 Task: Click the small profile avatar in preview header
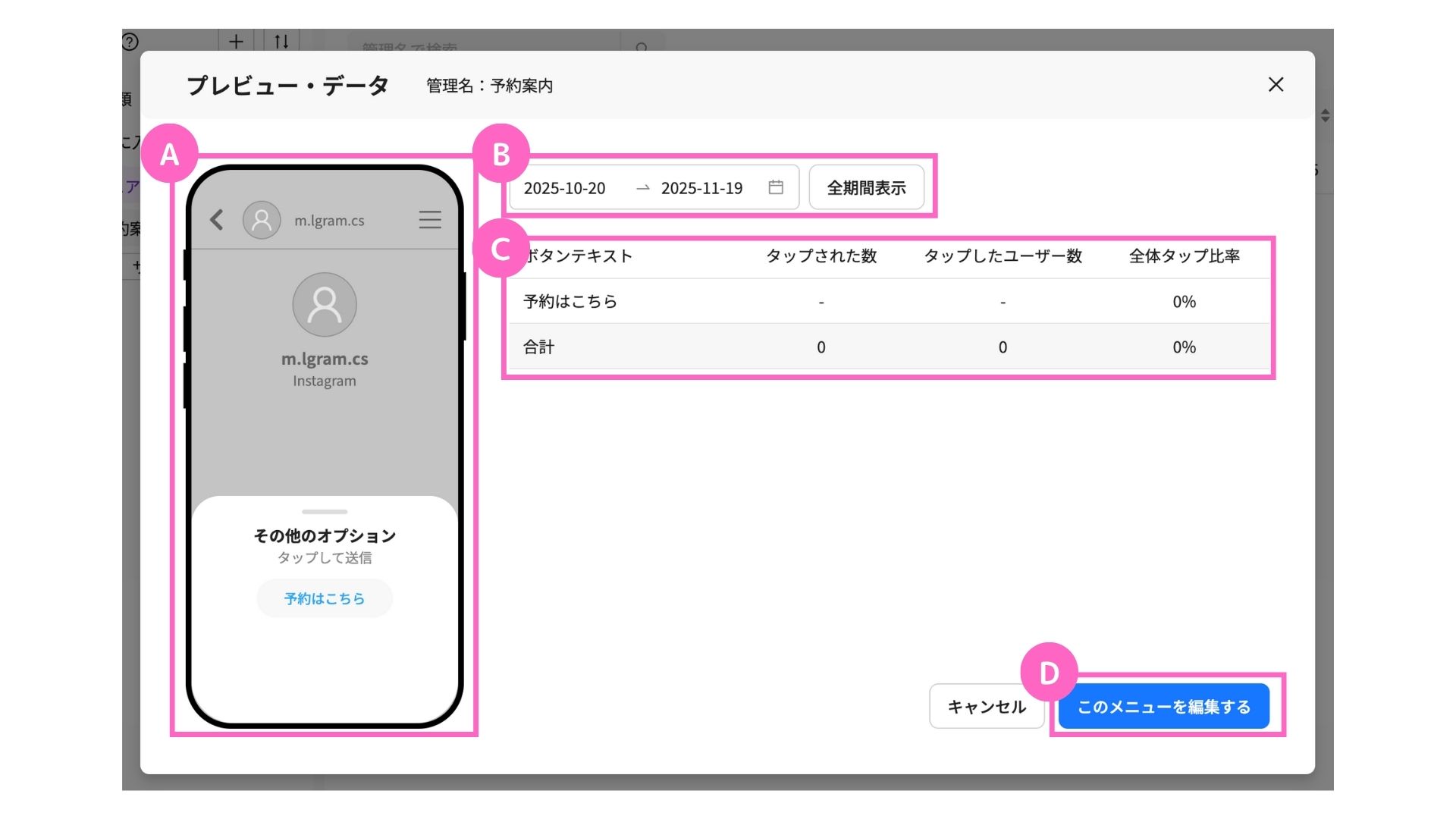[262, 220]
